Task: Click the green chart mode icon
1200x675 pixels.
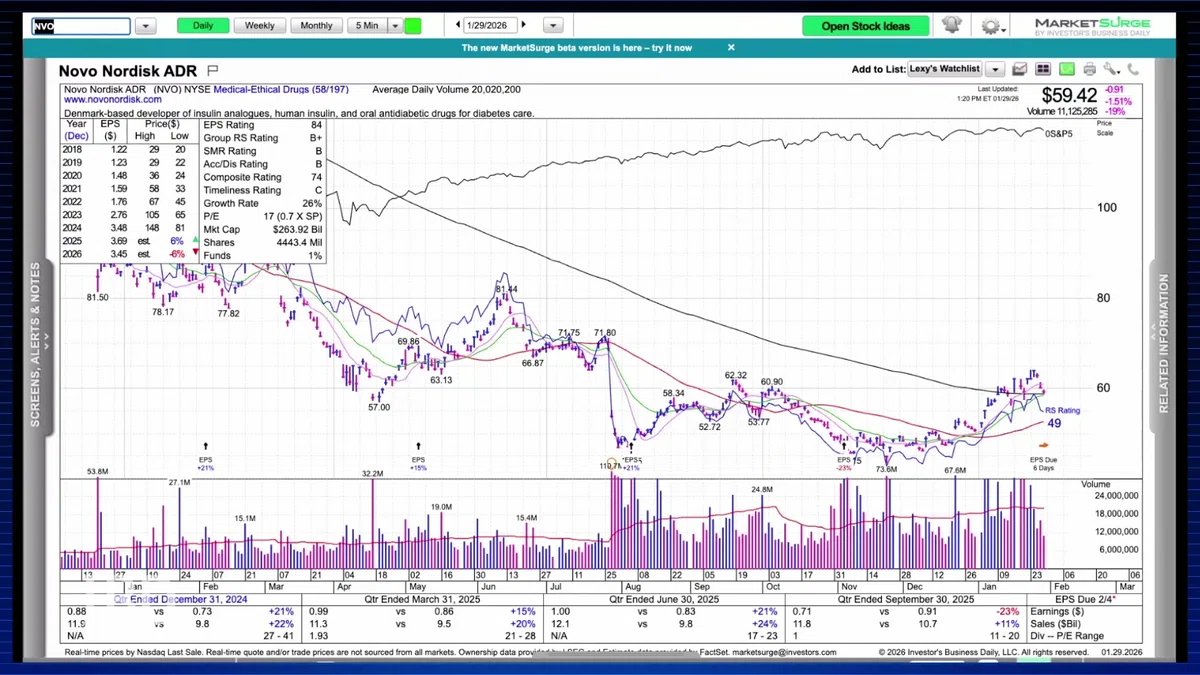Action: pyautogui.click(x=1066, y=70)
